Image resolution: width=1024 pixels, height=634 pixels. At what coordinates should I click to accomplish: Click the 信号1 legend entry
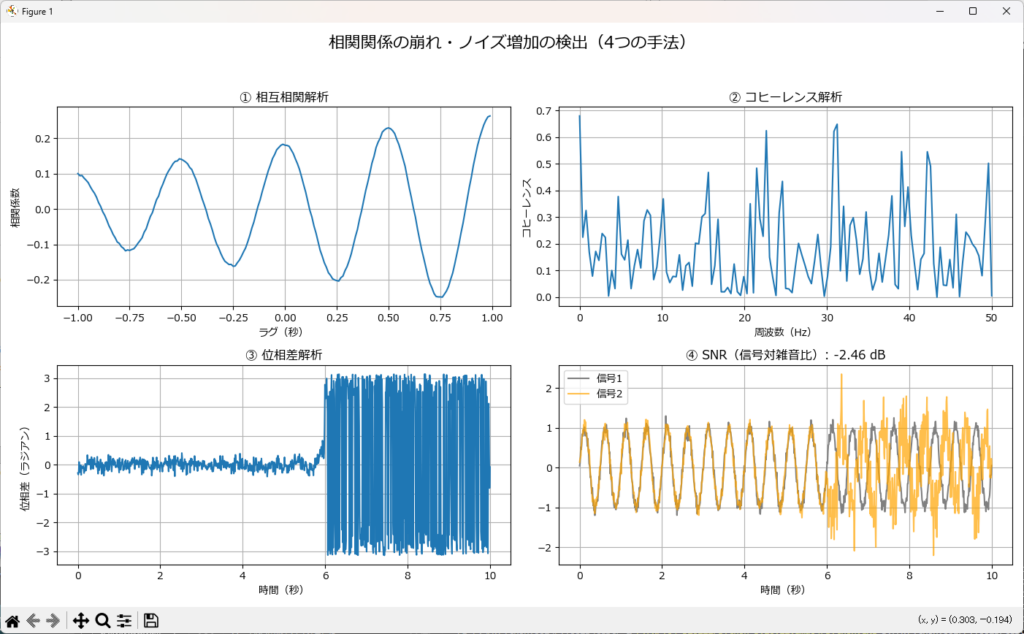607,377
